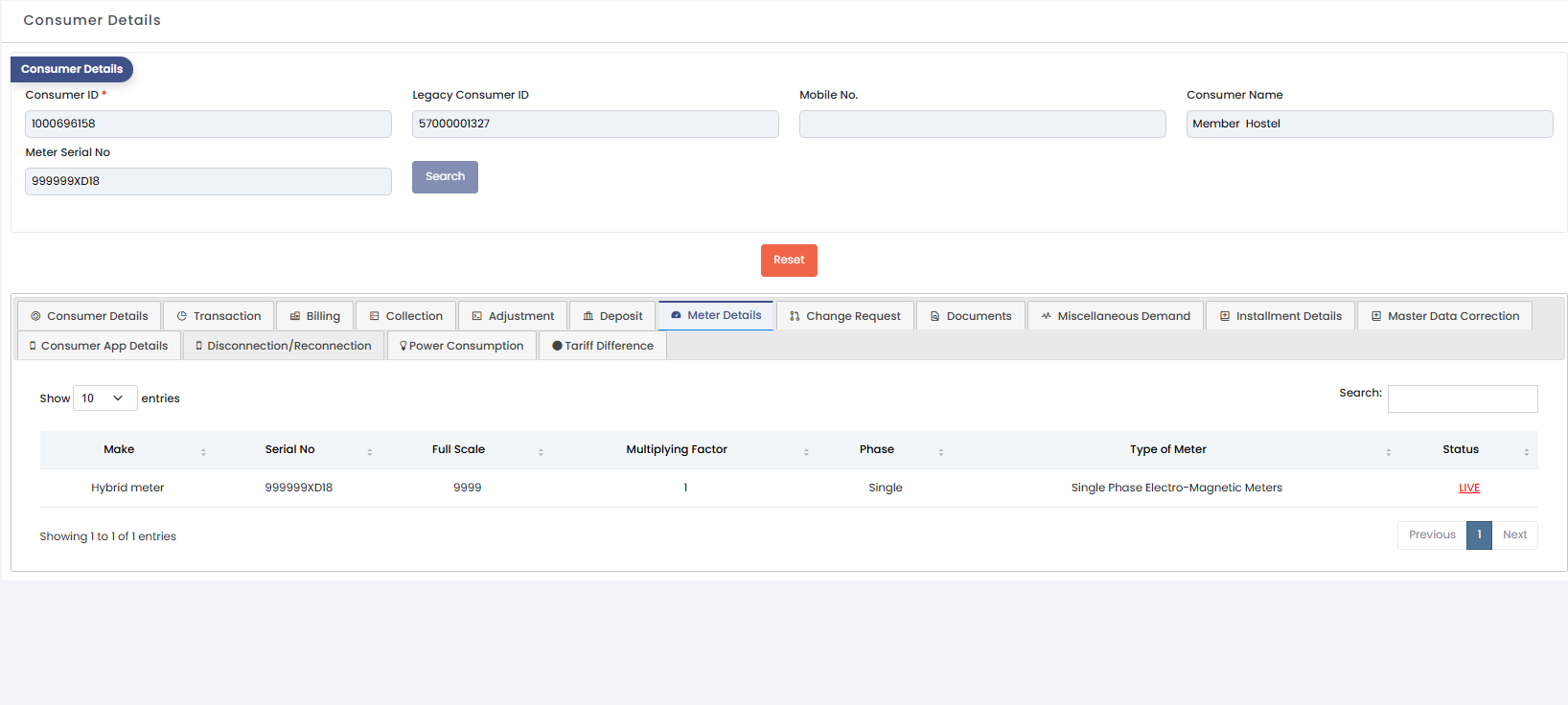
Task: Sort by Status column arrows
Action: (1526, 451)
